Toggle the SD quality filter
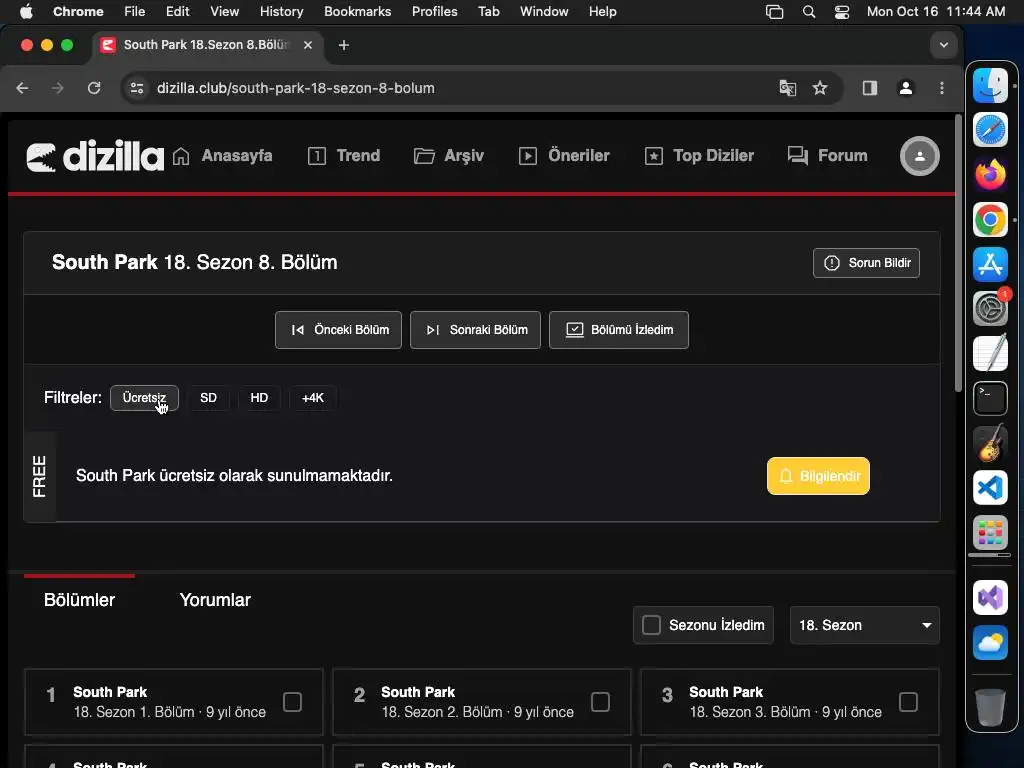This screenshot has height=768, width=1024. (208, 398)
